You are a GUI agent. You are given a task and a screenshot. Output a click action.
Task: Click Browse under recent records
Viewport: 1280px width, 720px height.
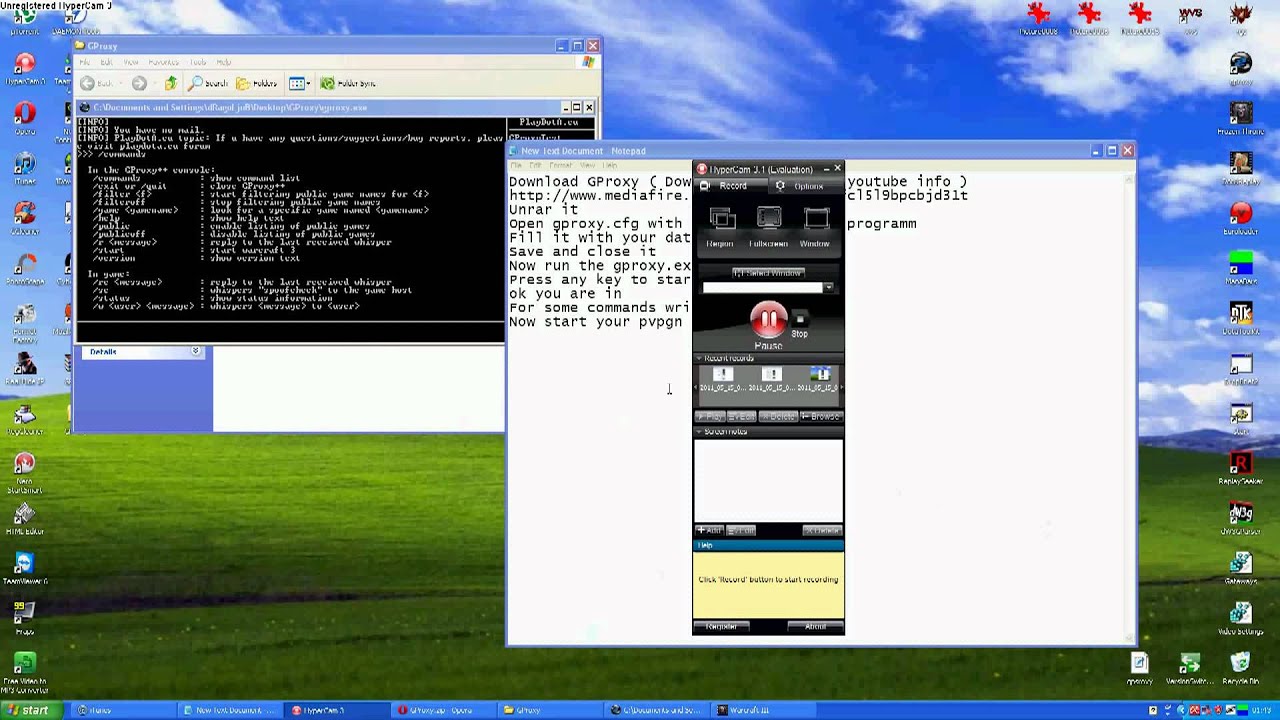(x=821, y=417)
